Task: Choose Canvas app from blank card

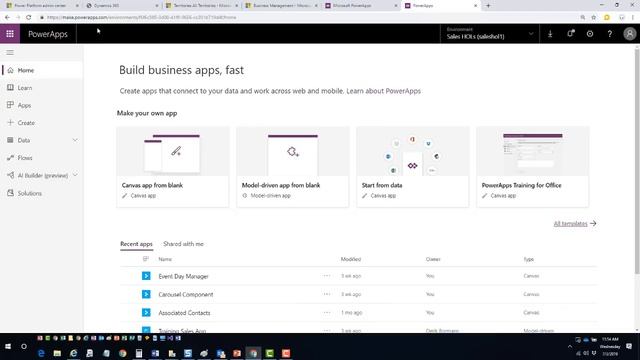Action: (173, 167)
